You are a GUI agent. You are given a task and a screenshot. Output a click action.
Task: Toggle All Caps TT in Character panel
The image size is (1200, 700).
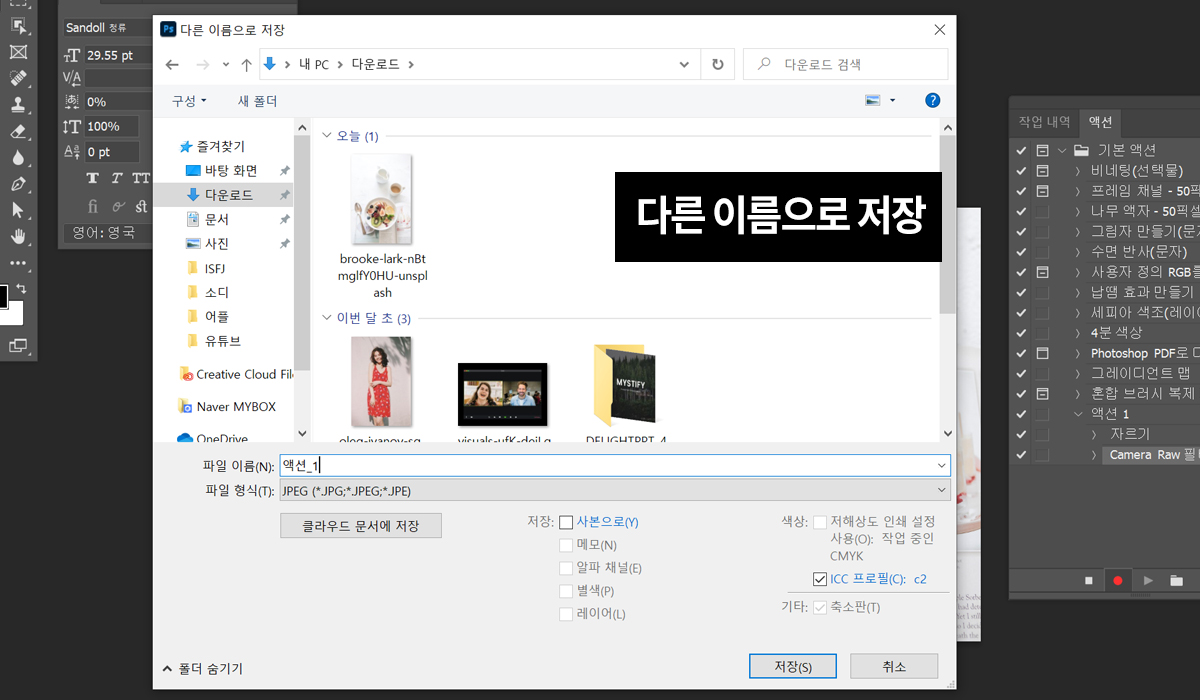(141, 178)
